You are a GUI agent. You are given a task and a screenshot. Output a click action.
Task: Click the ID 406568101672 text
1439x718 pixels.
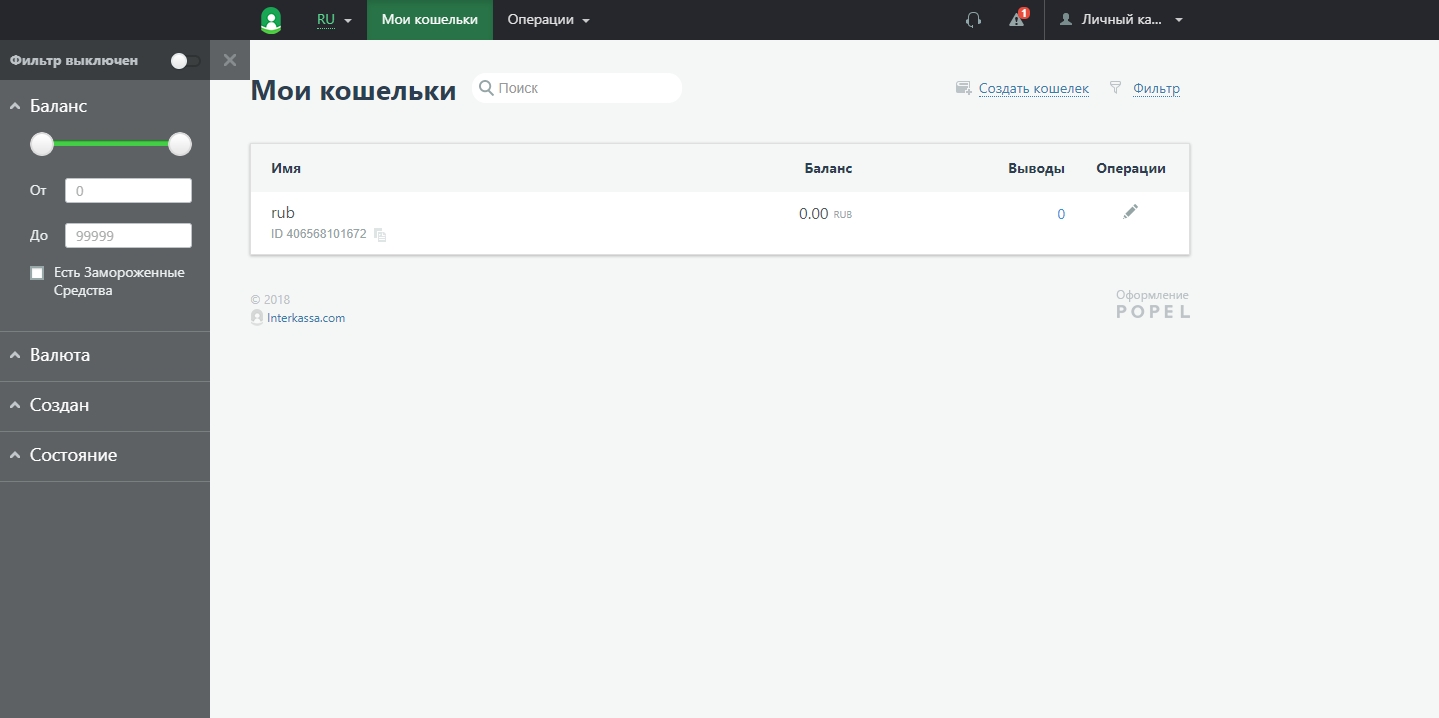click(319, 234)
